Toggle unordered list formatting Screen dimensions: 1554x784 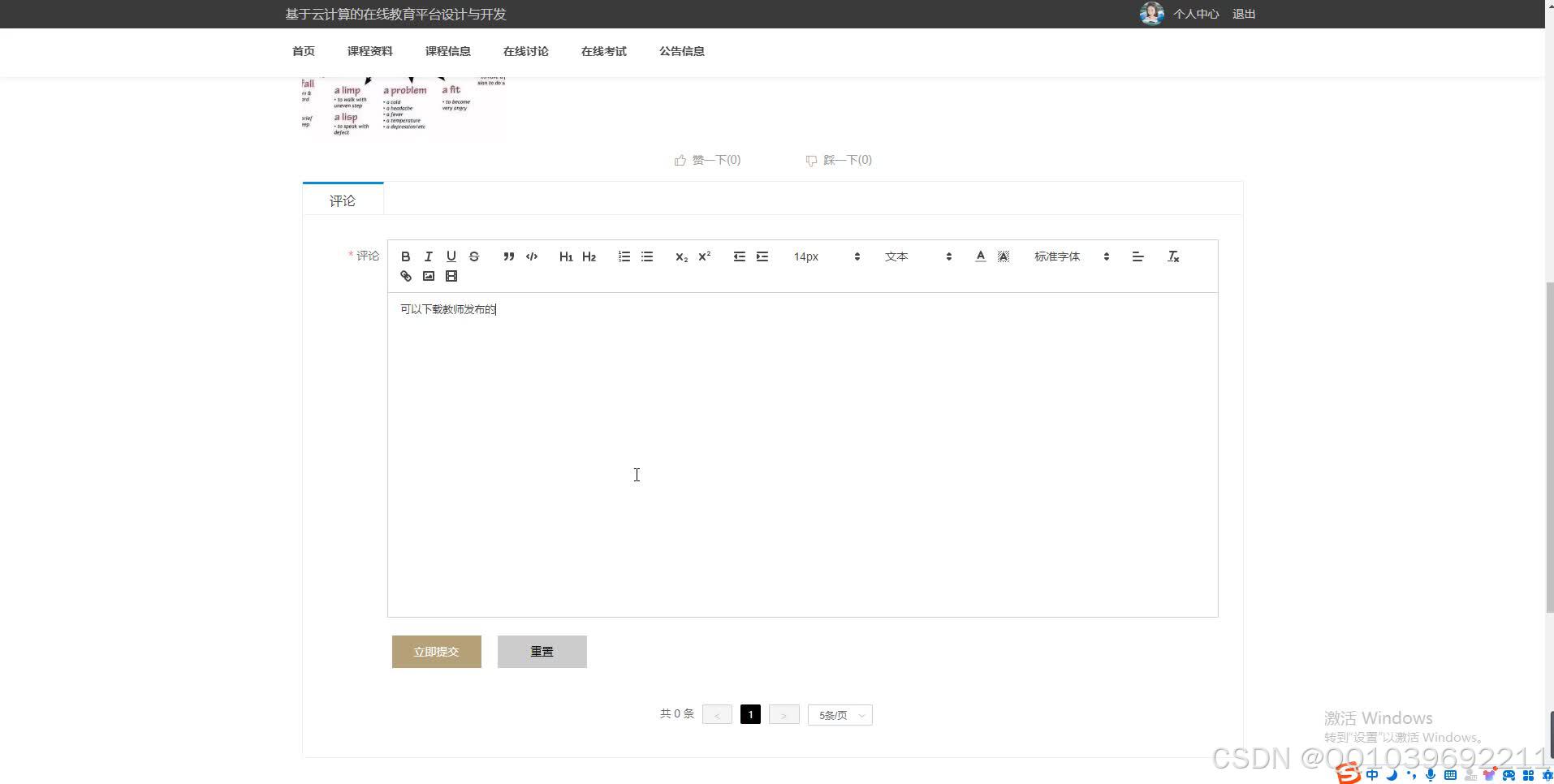[646, 256]
